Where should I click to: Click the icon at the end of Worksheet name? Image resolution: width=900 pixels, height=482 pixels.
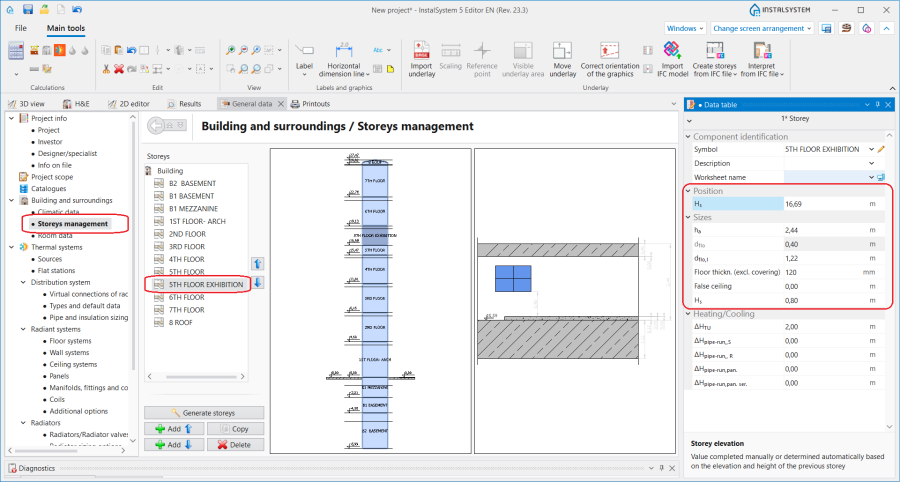(882, 177)
